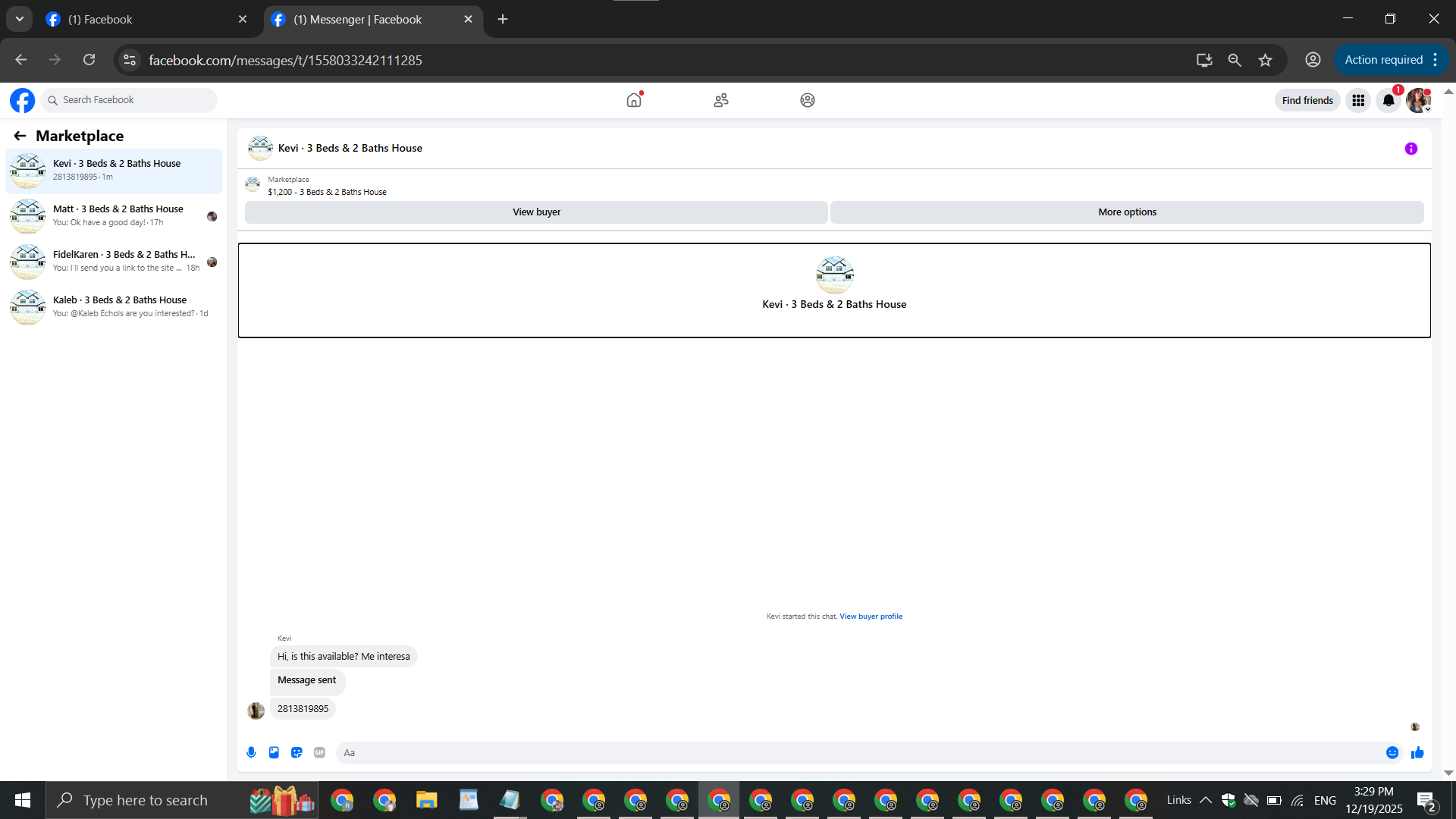
Task: Open the purple conversation information icon
Action: pos(1410,149)
